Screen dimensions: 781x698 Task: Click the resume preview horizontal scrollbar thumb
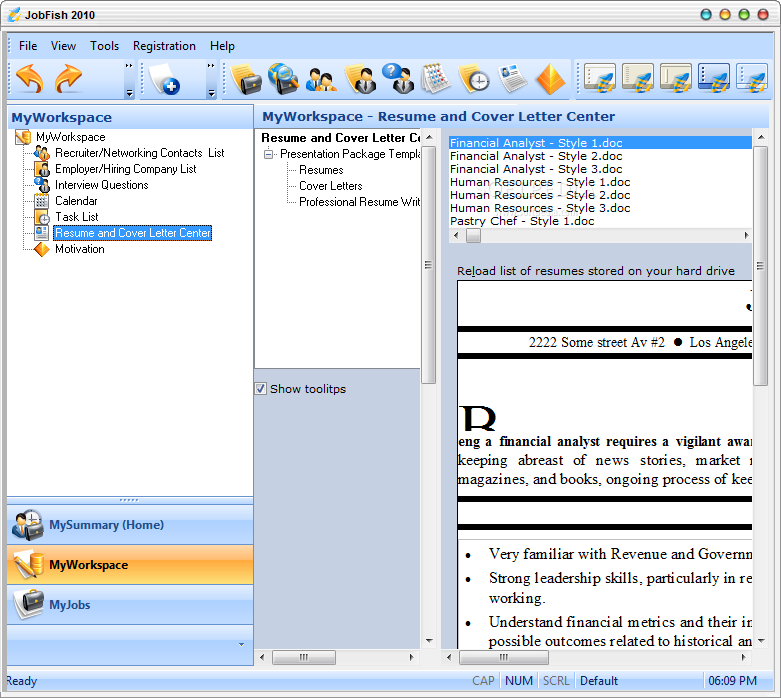tap(504, 657)
